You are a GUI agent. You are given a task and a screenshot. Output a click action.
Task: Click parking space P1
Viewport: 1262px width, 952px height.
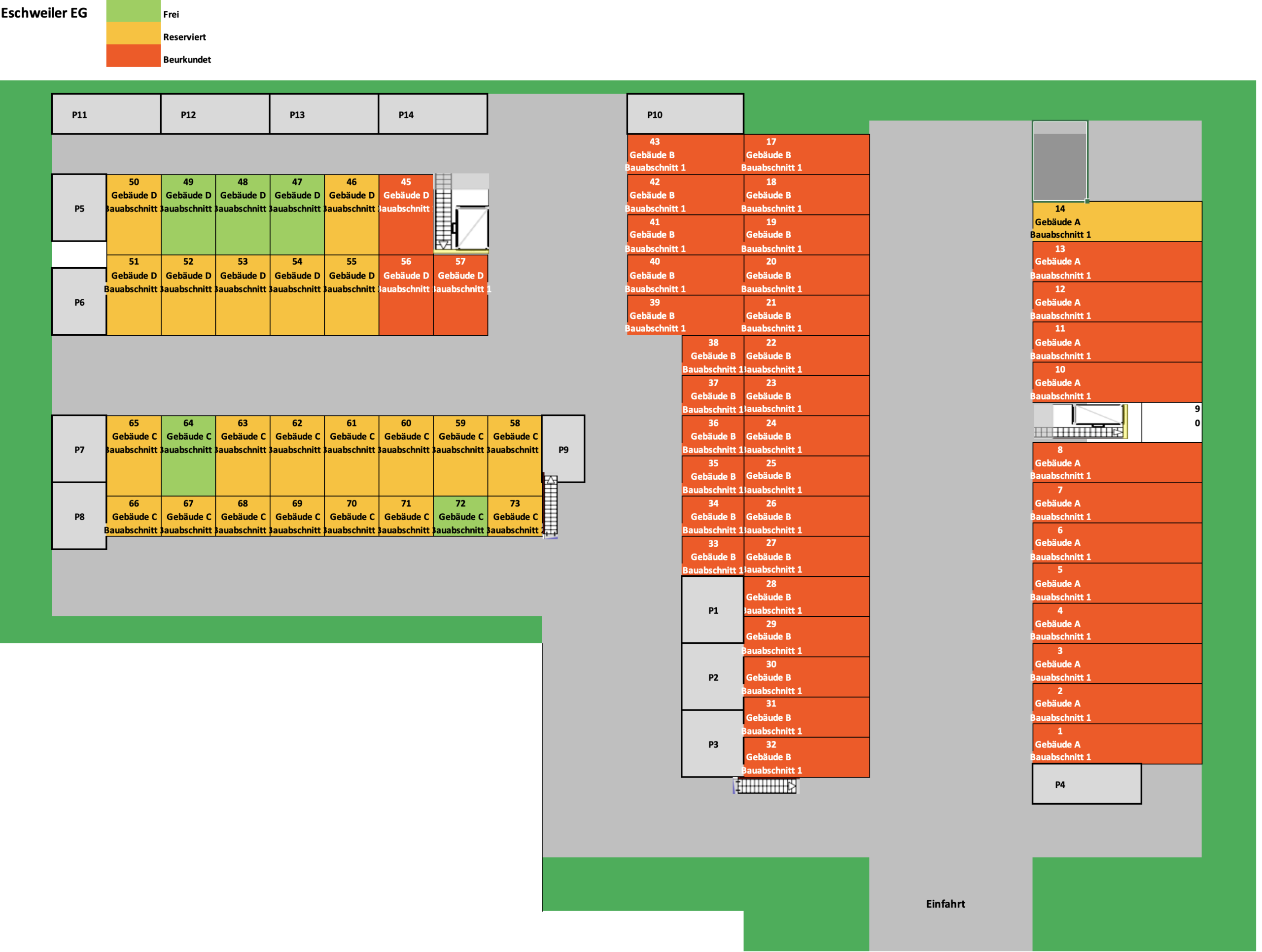click(x=712, y=610)
